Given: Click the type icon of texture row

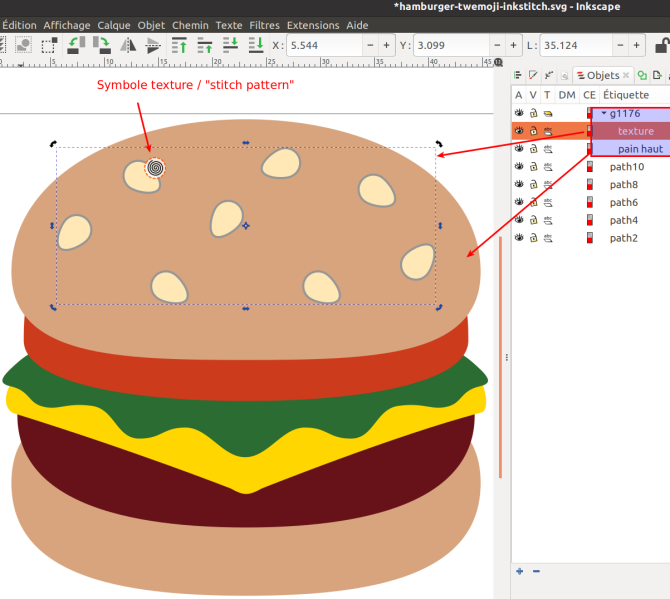Looking at the screenshot, I should pos(548,131).
